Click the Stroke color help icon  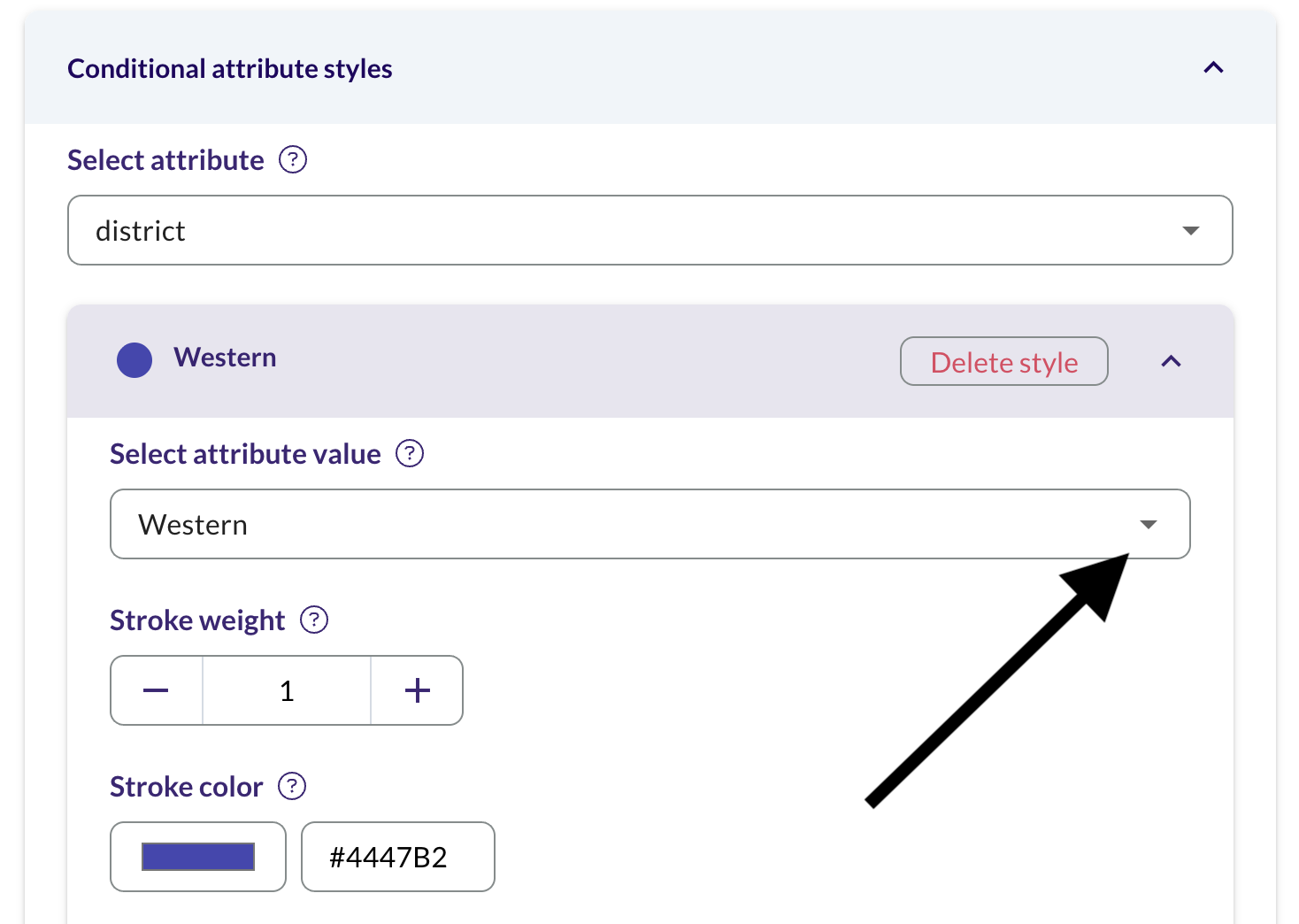coord(292,786)
